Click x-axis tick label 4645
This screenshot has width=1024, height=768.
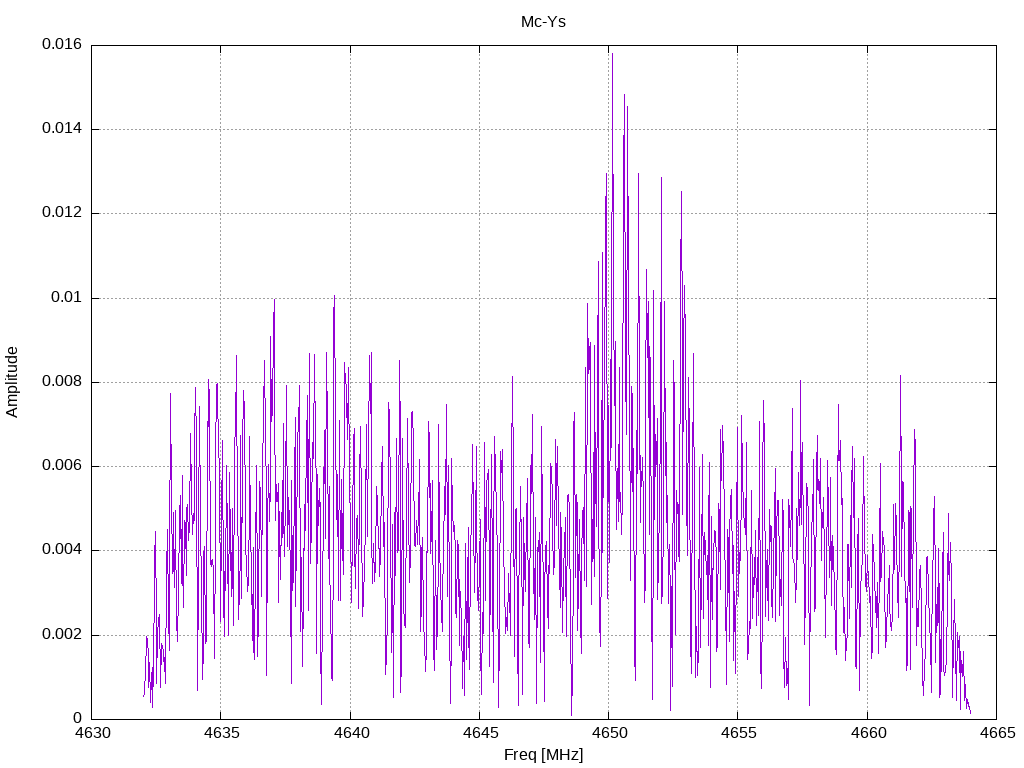481,733
